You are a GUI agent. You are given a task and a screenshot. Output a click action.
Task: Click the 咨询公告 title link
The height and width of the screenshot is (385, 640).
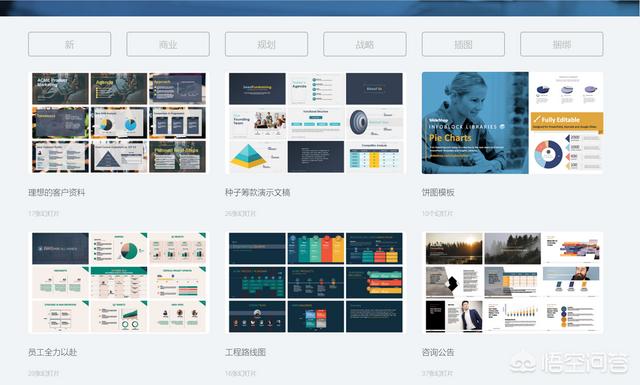[x=438, y=352]
